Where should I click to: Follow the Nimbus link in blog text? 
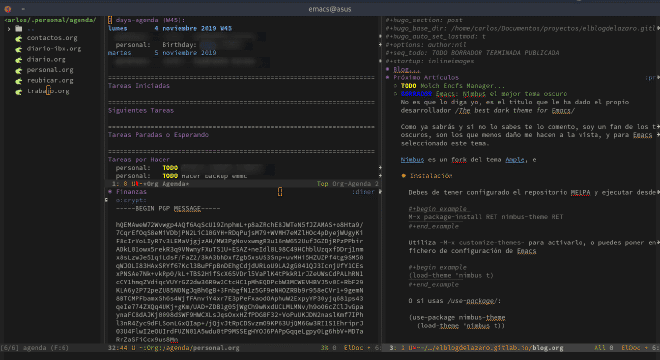[412, 160]
